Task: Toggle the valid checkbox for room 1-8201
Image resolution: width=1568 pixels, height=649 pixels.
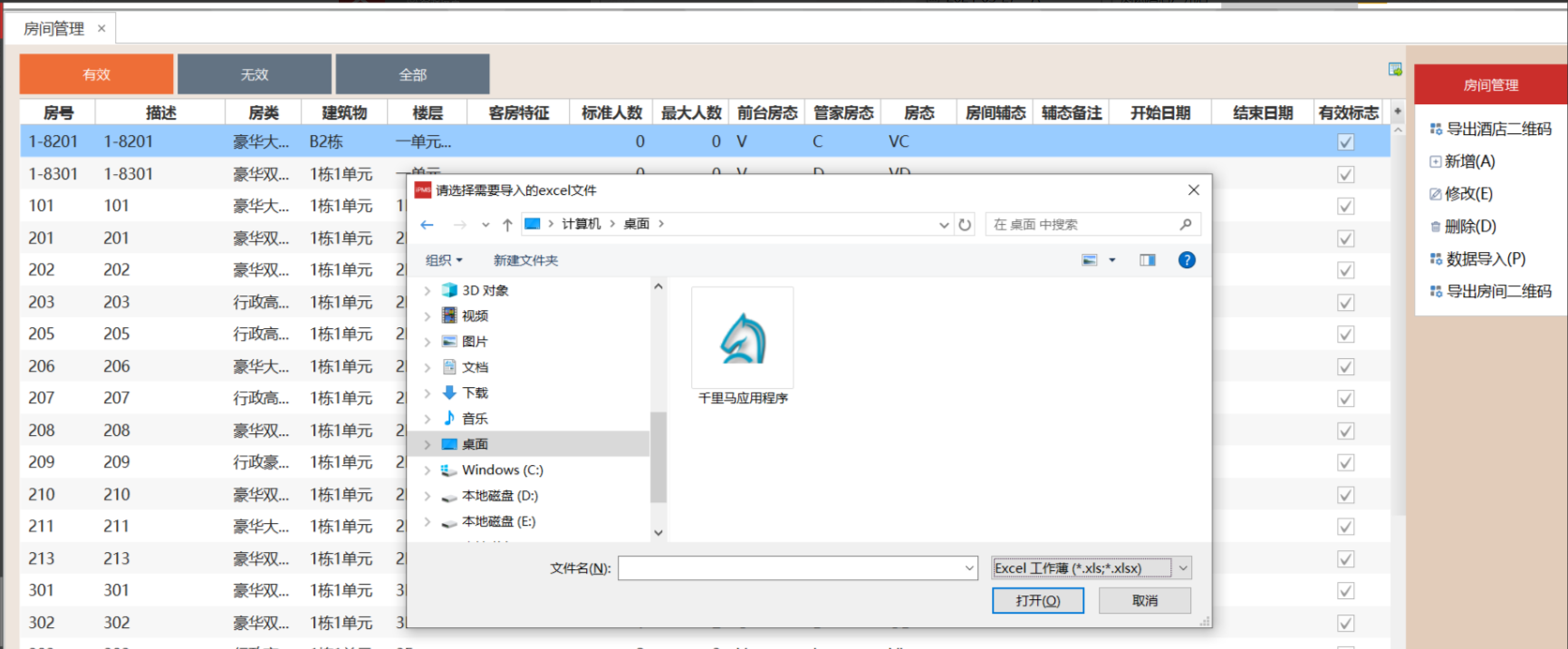Action: [1346, 142]
